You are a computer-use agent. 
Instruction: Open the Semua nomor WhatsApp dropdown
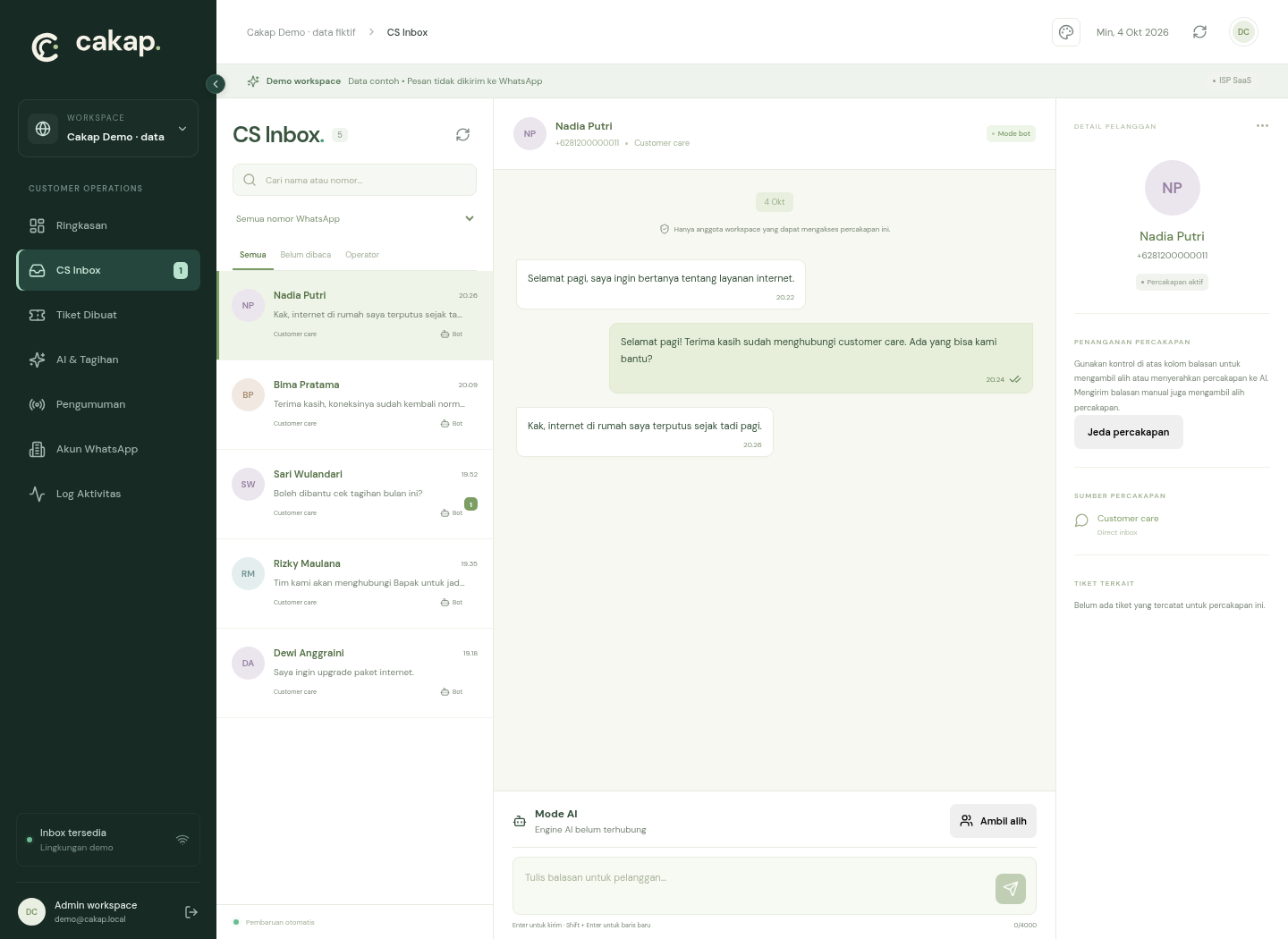[x=355, y=218]
